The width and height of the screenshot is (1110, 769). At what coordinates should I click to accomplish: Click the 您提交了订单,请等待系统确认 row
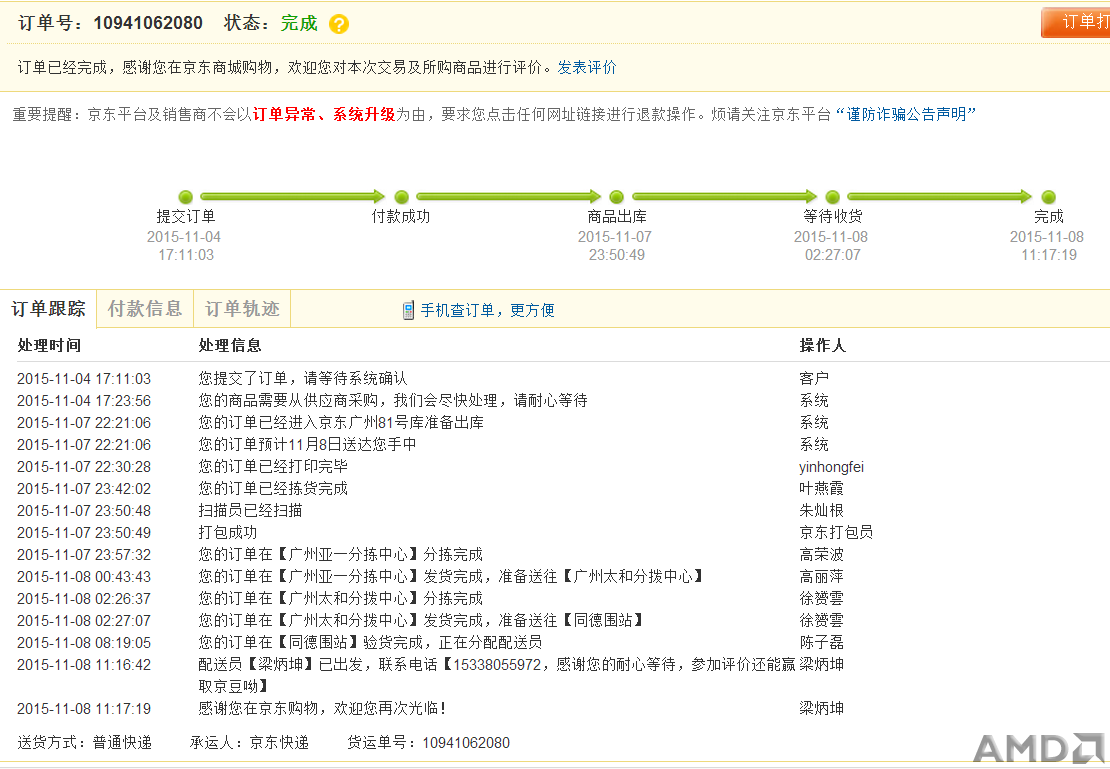pyautogui.click(x=303, y=379)
